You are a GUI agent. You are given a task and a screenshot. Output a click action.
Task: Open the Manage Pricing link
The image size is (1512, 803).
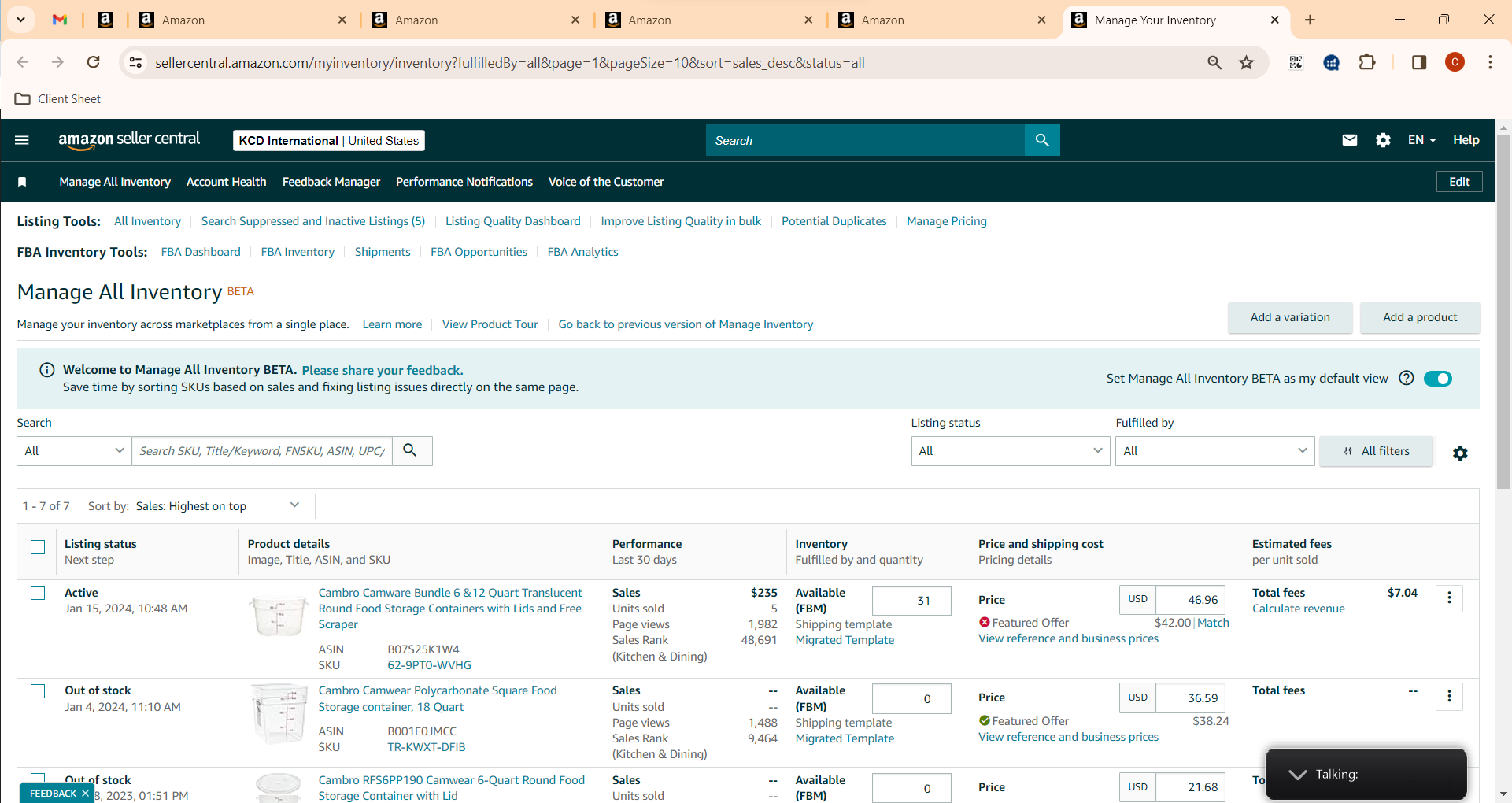point(947,221)
